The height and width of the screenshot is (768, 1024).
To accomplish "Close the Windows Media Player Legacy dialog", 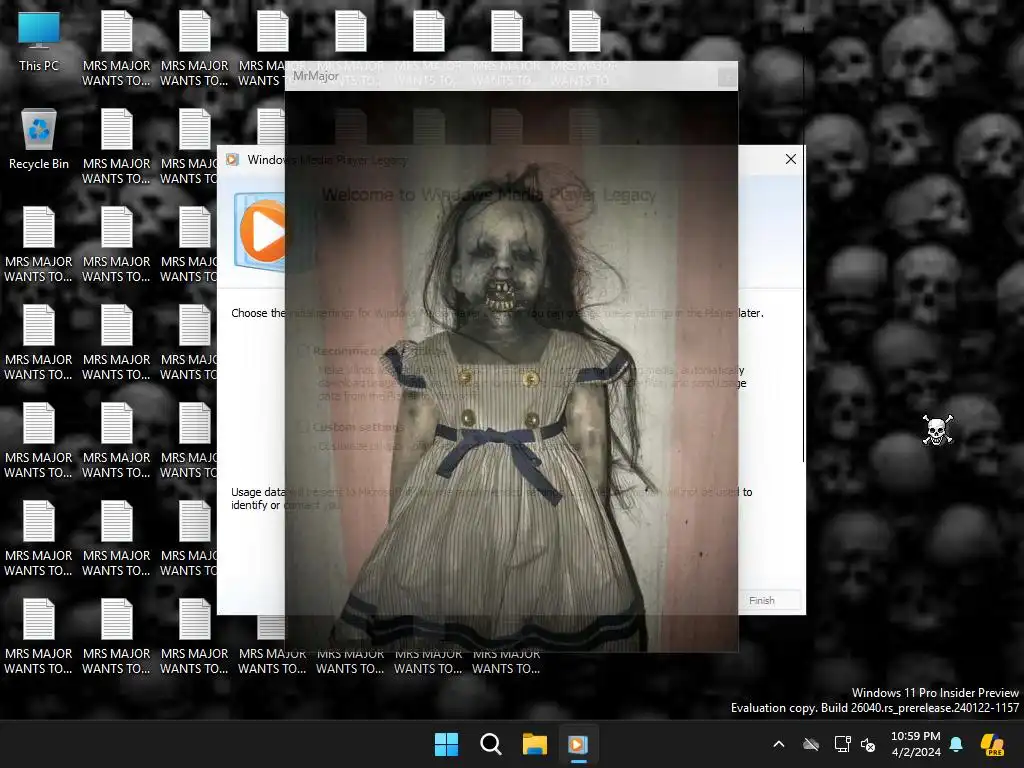I will click(x=790, y=159).
